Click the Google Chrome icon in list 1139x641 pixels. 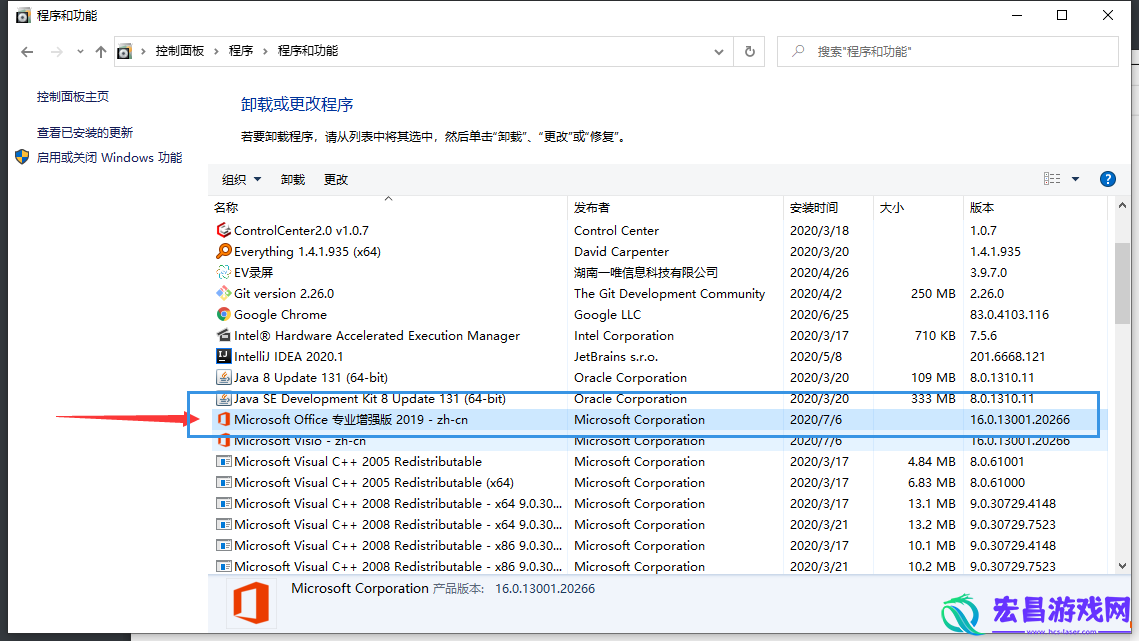(224, 315)
